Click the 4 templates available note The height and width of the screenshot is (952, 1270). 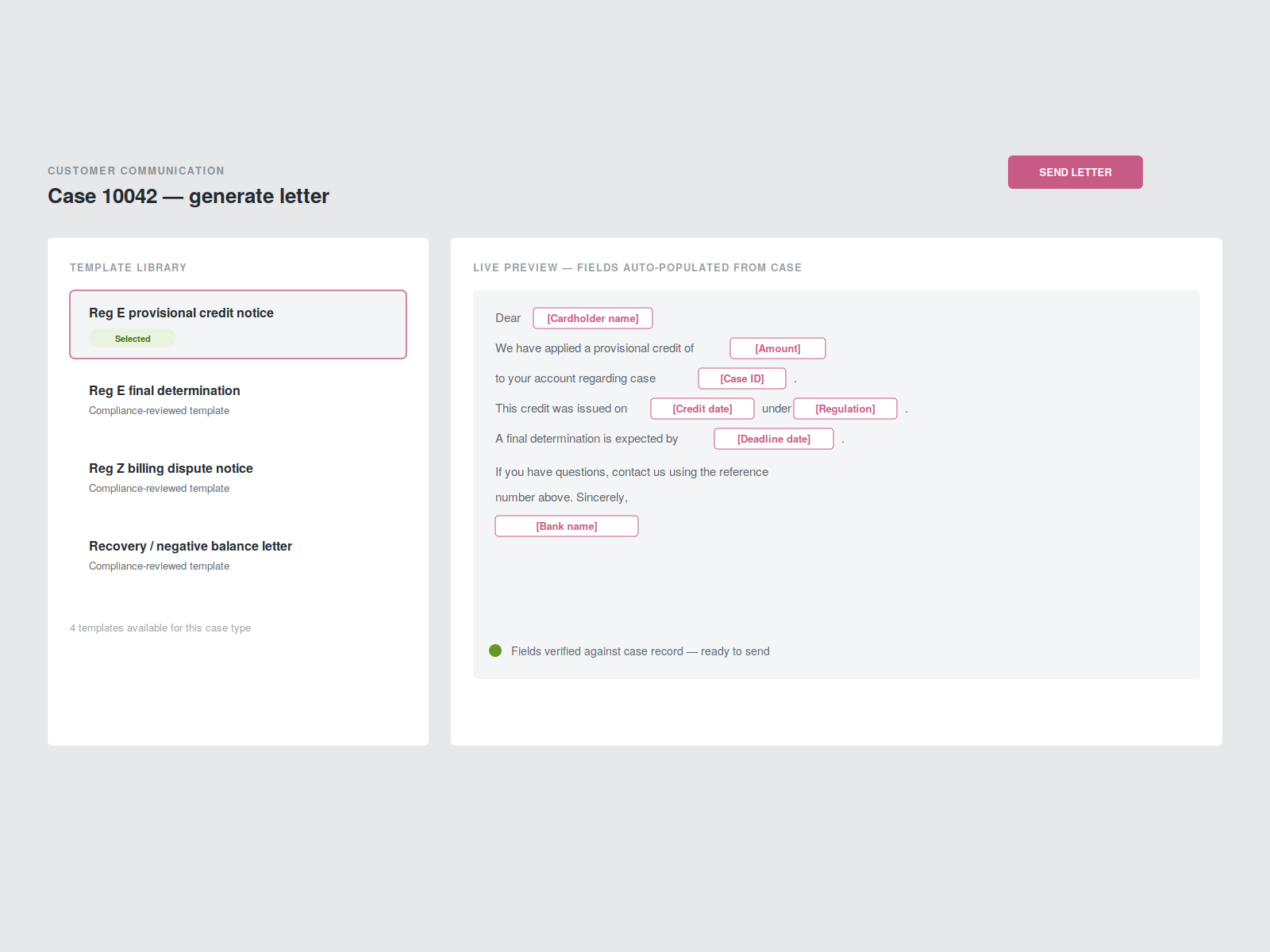coord(160,628)
